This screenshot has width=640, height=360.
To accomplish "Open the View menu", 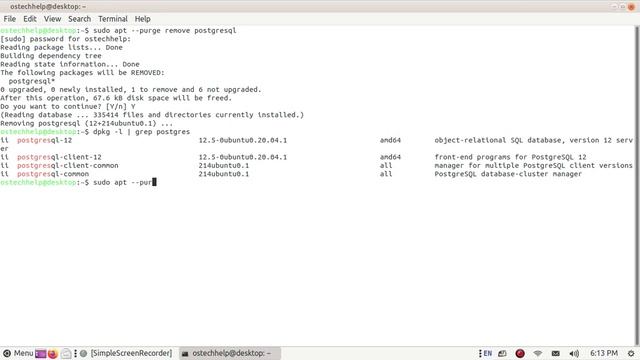I will pyautogui.click(x=52, y=19).
